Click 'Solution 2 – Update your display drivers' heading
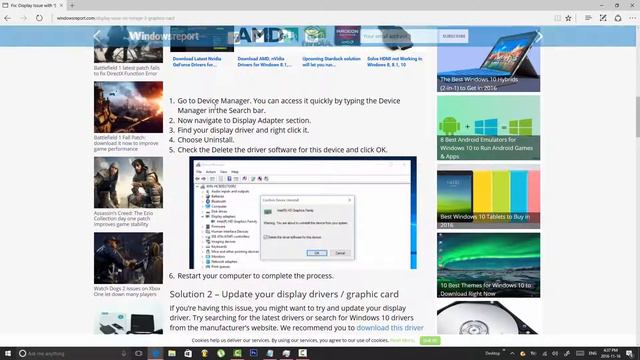Viewport: 640px width, 360px height. tap(284, 294)
